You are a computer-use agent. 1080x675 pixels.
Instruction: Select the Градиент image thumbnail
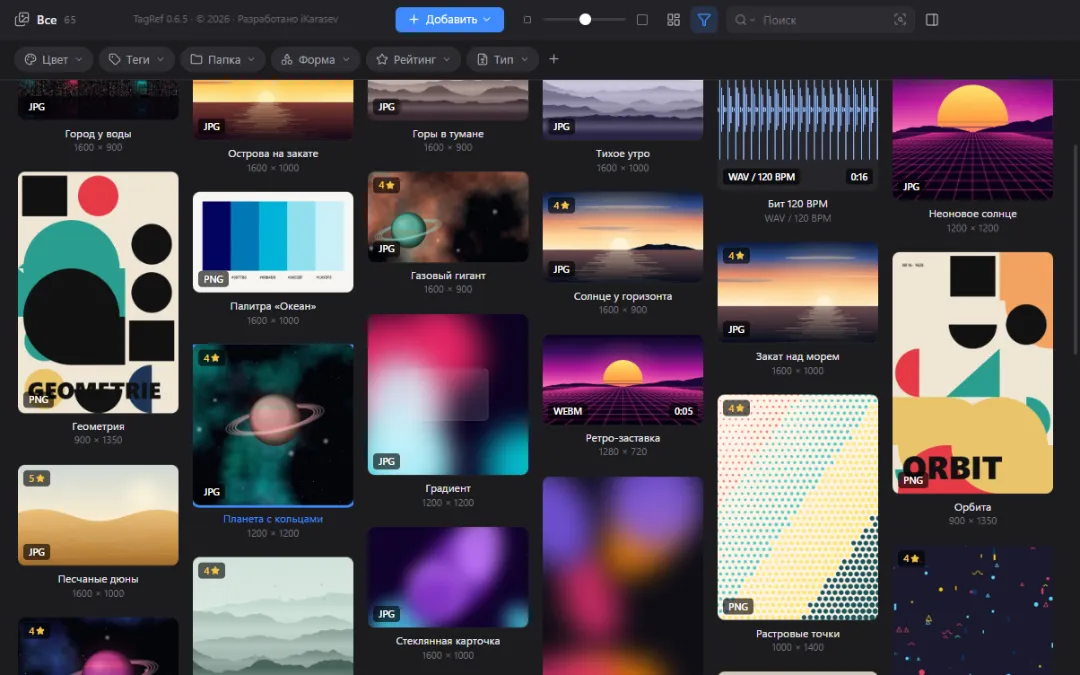tap(448, 395)
